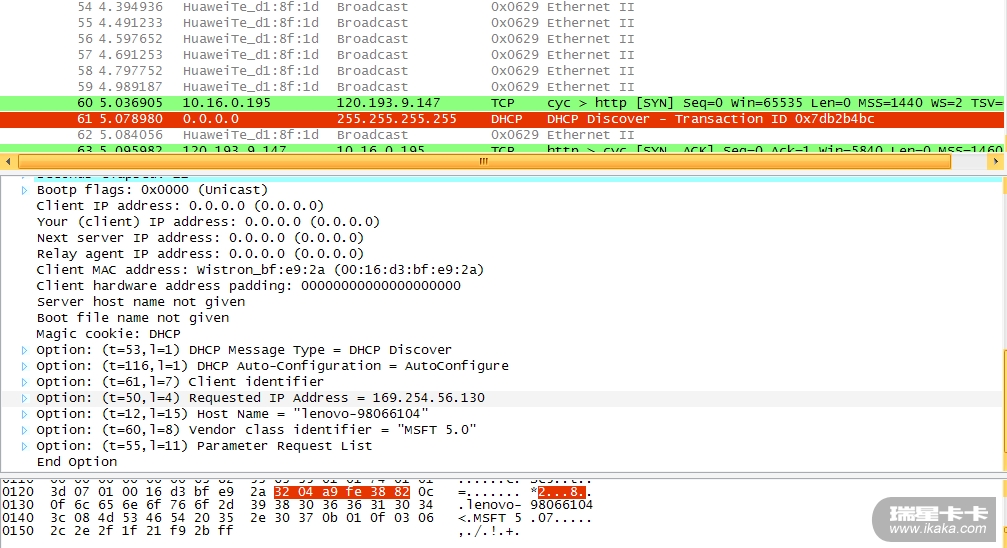Select the Relay agent IP address field
The image size is (1007, 548).
click(200, 254)
